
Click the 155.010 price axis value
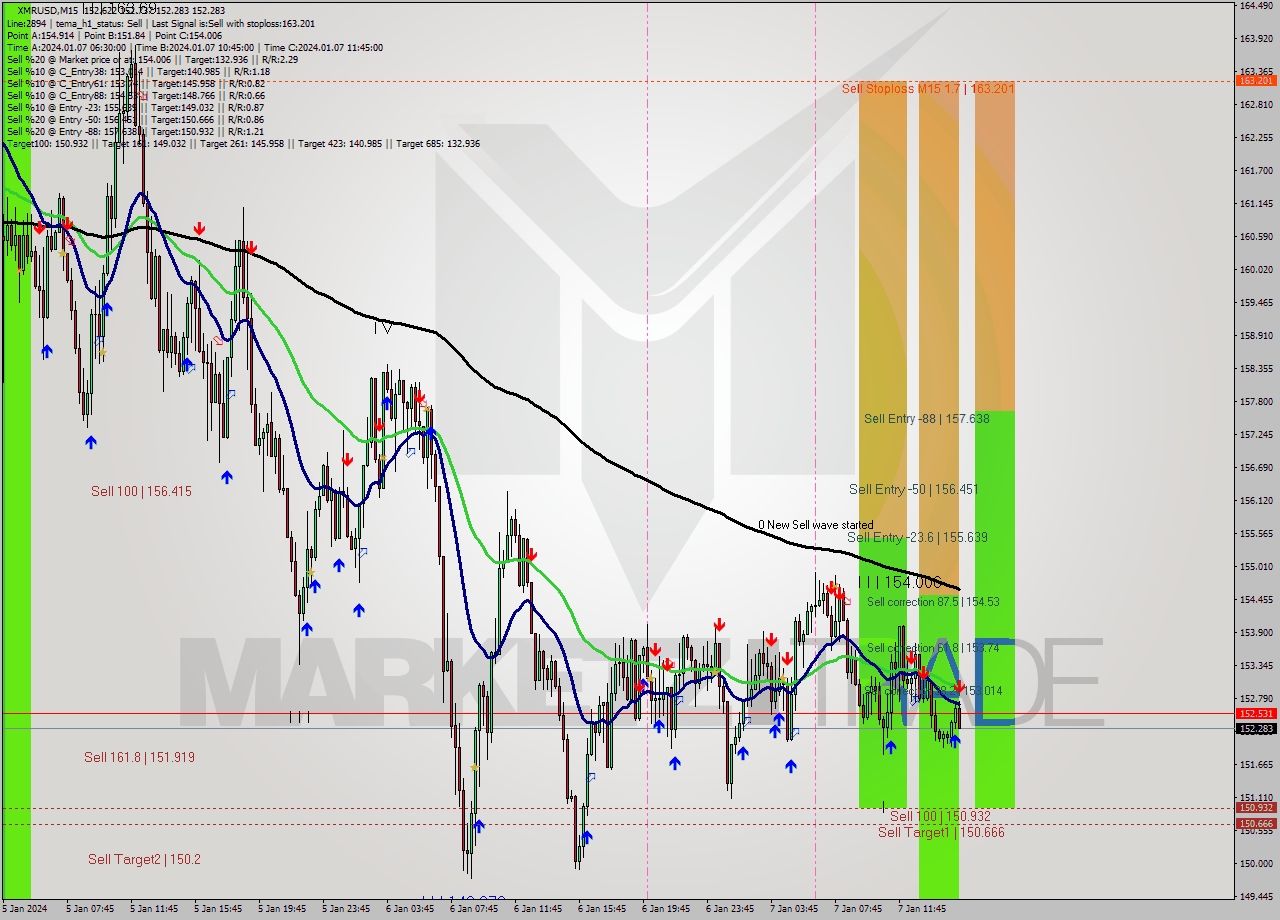coord(1256,567)
